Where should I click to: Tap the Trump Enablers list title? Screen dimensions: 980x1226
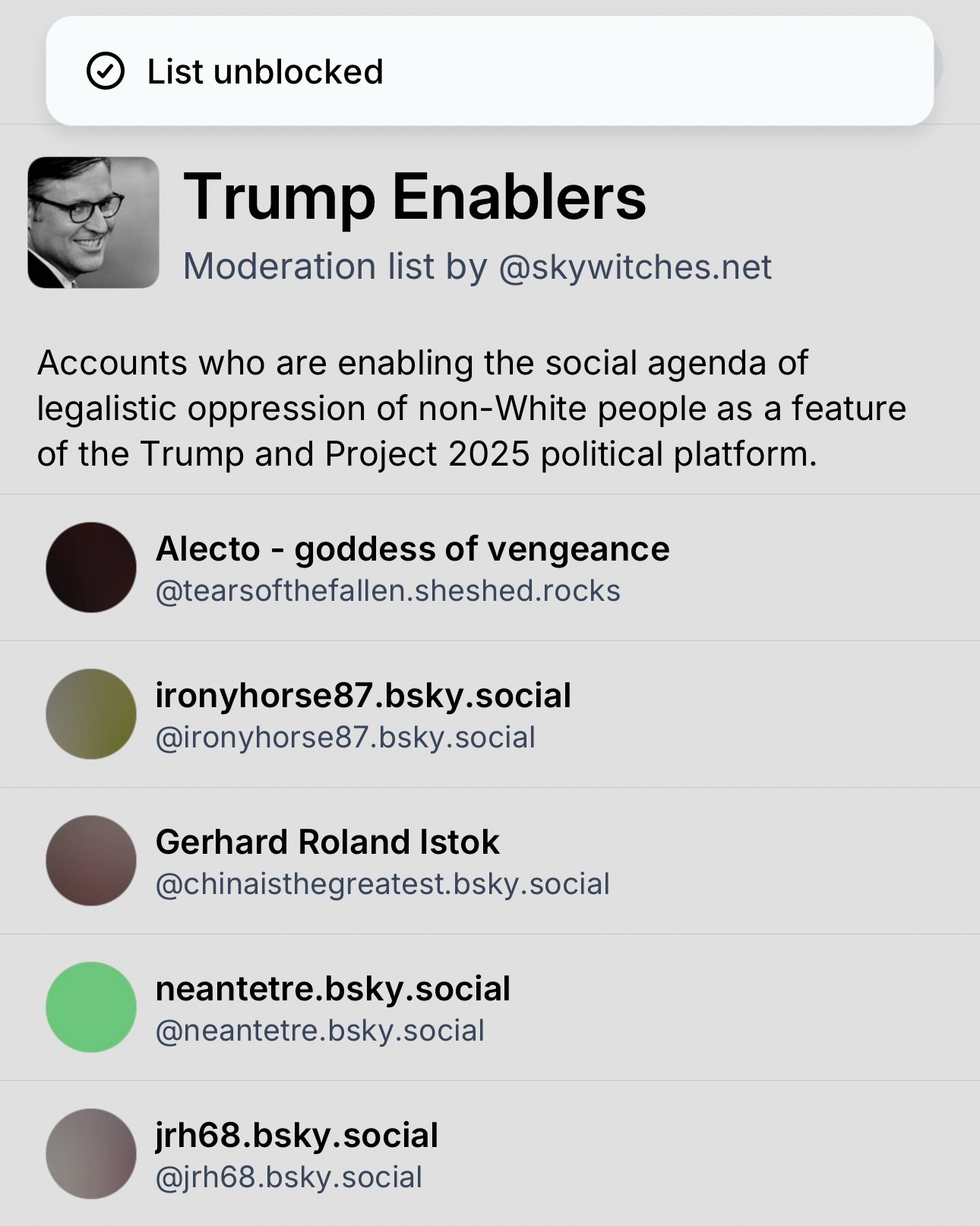click(414, 197)
